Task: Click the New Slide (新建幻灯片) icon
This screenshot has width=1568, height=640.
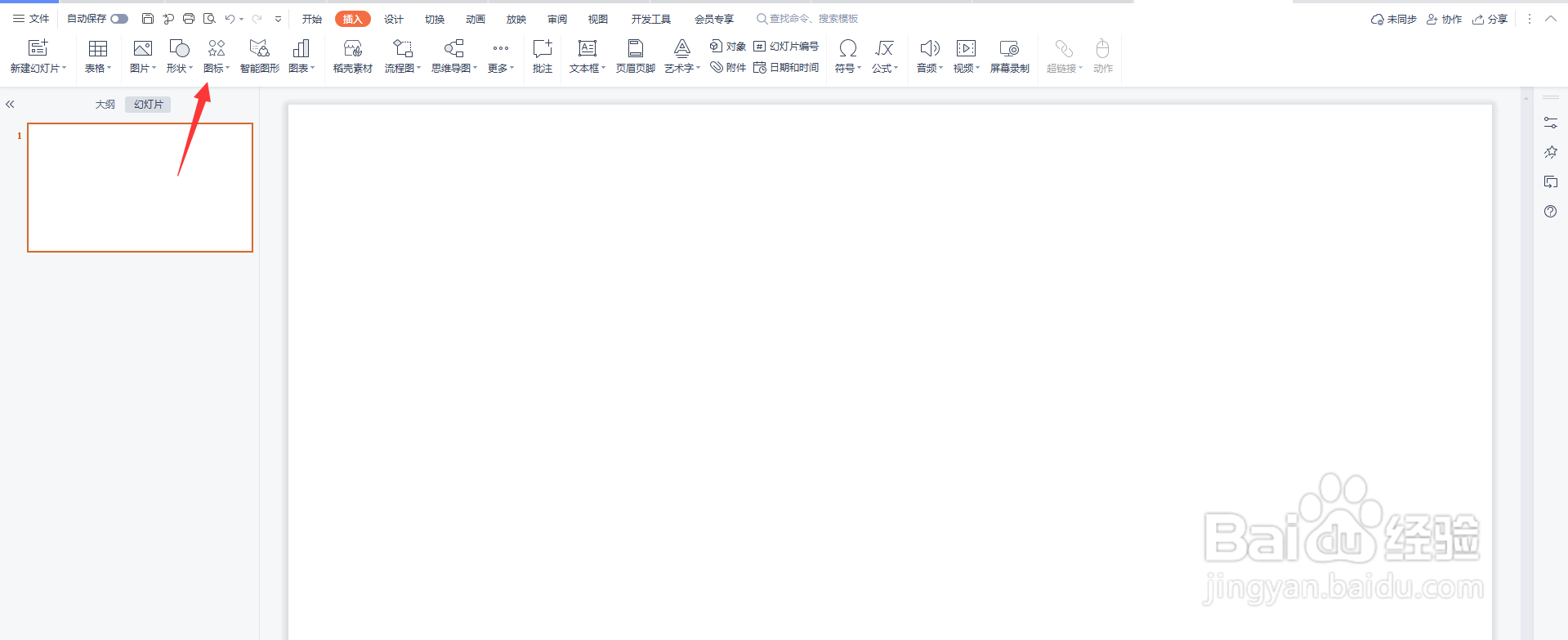Action: [38, 48]
